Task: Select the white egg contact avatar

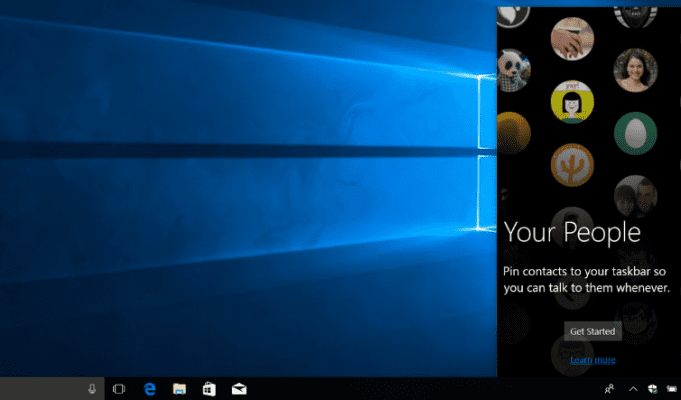Action: click(635, 134)
